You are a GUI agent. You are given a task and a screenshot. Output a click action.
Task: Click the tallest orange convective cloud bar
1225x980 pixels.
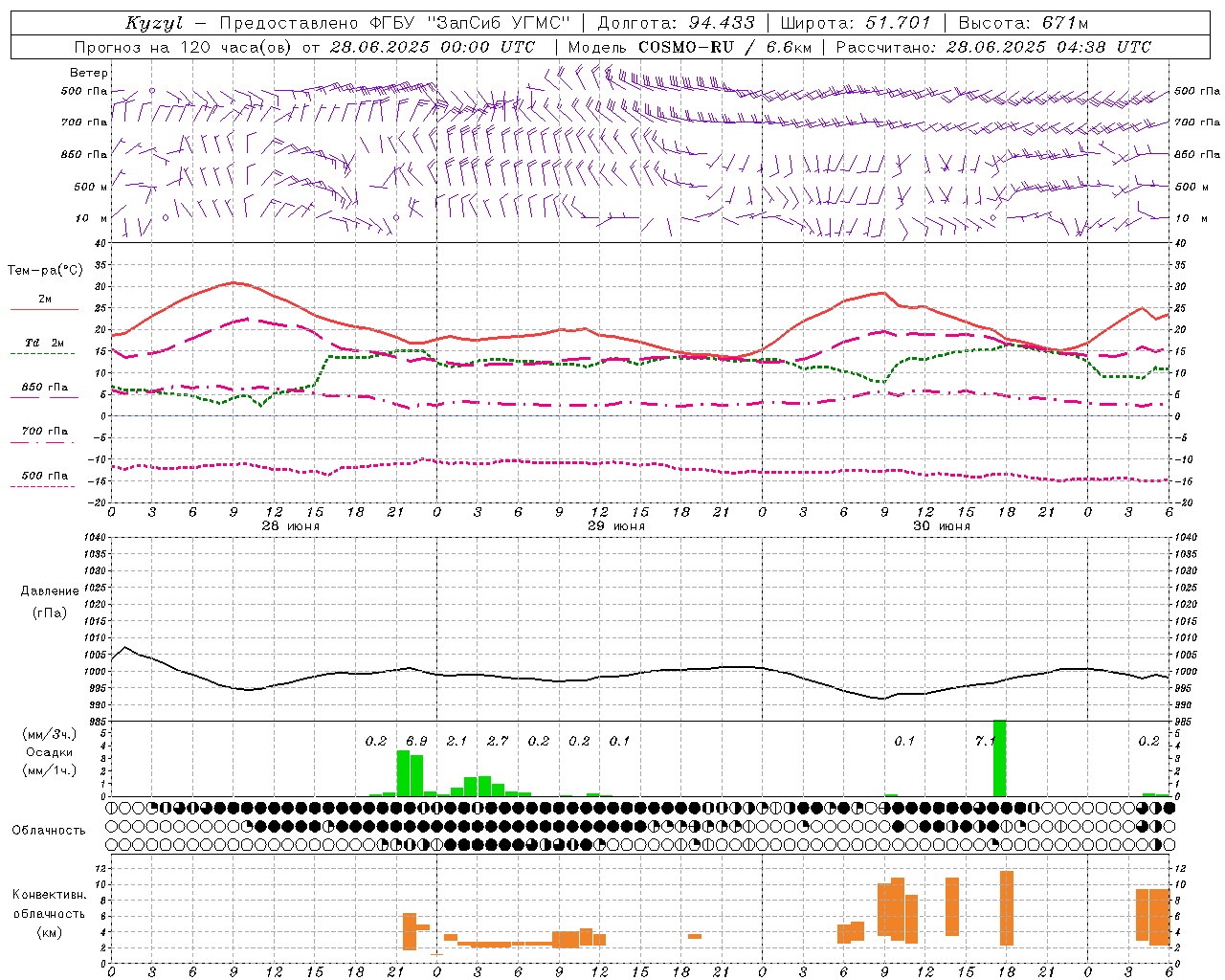(1007, 908)
